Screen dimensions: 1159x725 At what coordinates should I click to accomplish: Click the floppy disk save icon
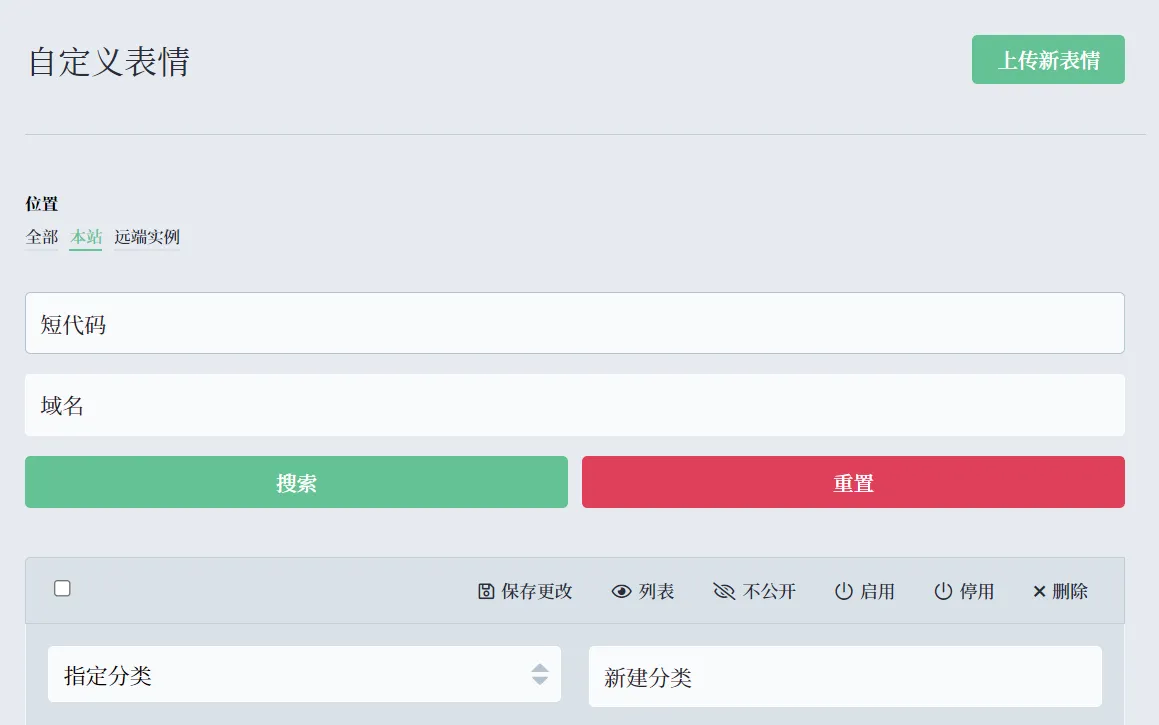[486, 591]
